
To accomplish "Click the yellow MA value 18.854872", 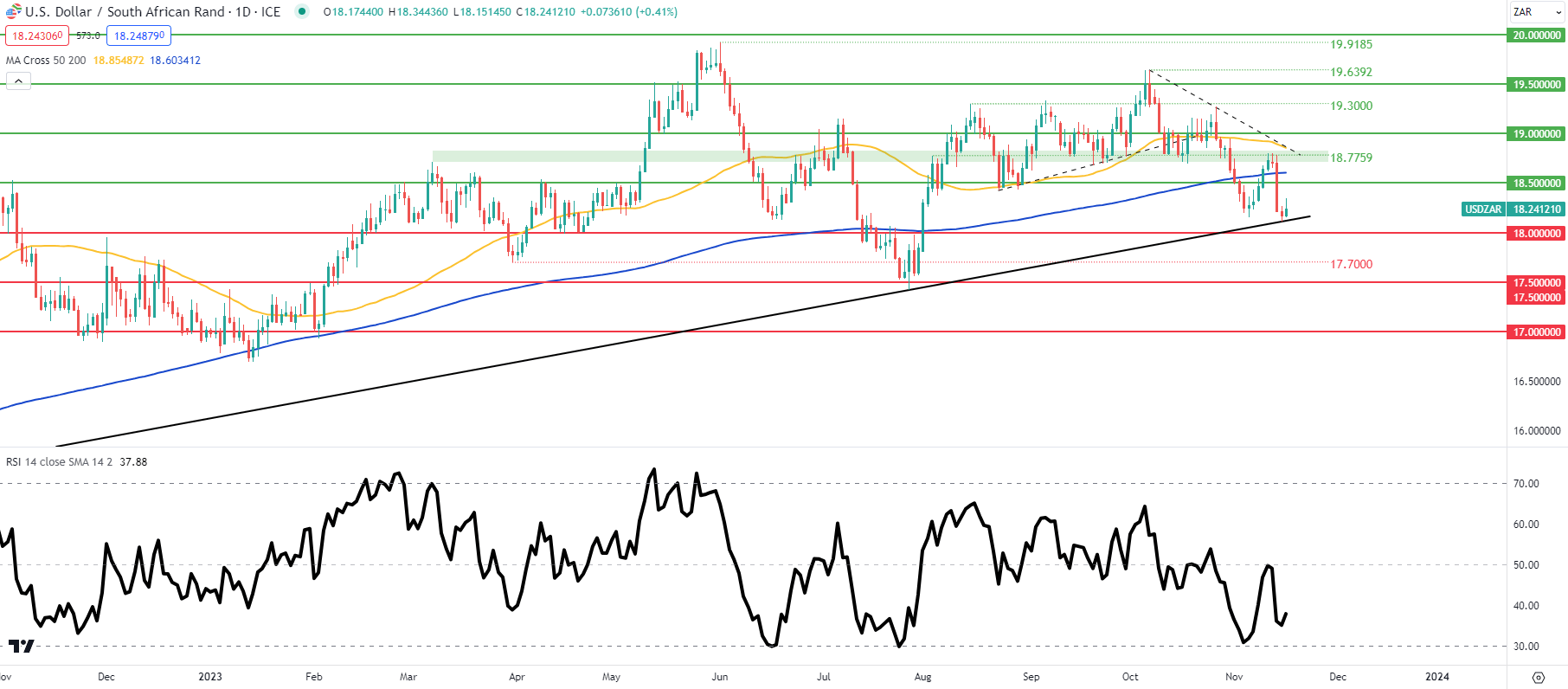I will tap(119, 61).
